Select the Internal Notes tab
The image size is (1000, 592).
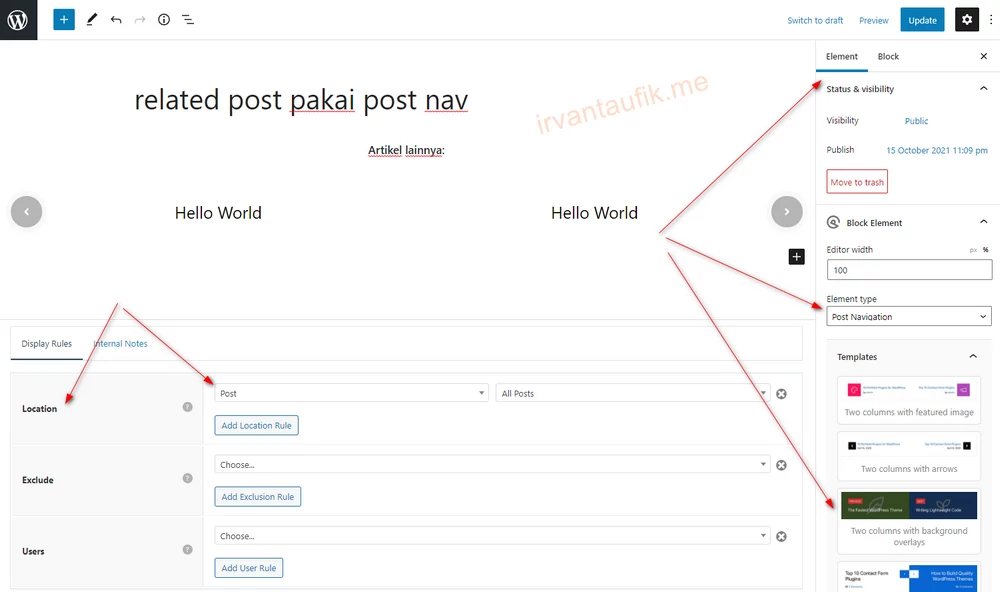tap(121, 343)
